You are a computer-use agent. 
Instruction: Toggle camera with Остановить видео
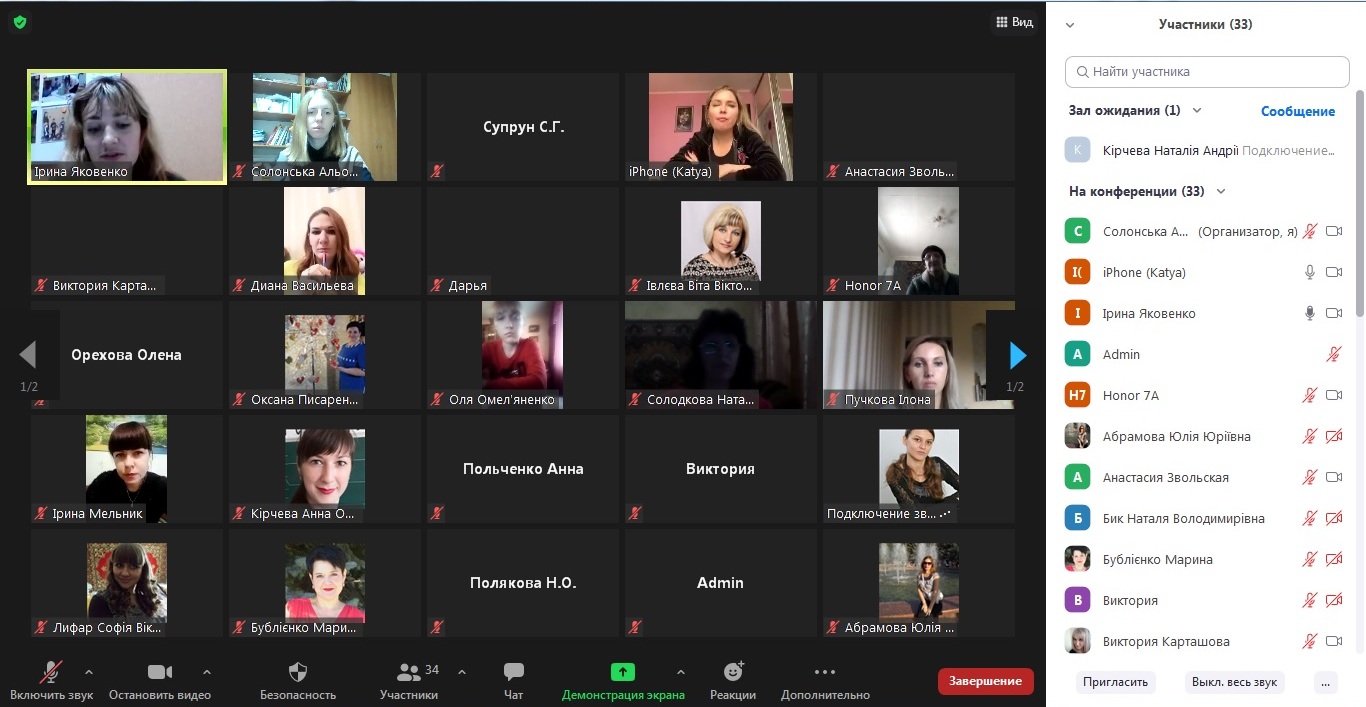point(160,672)
